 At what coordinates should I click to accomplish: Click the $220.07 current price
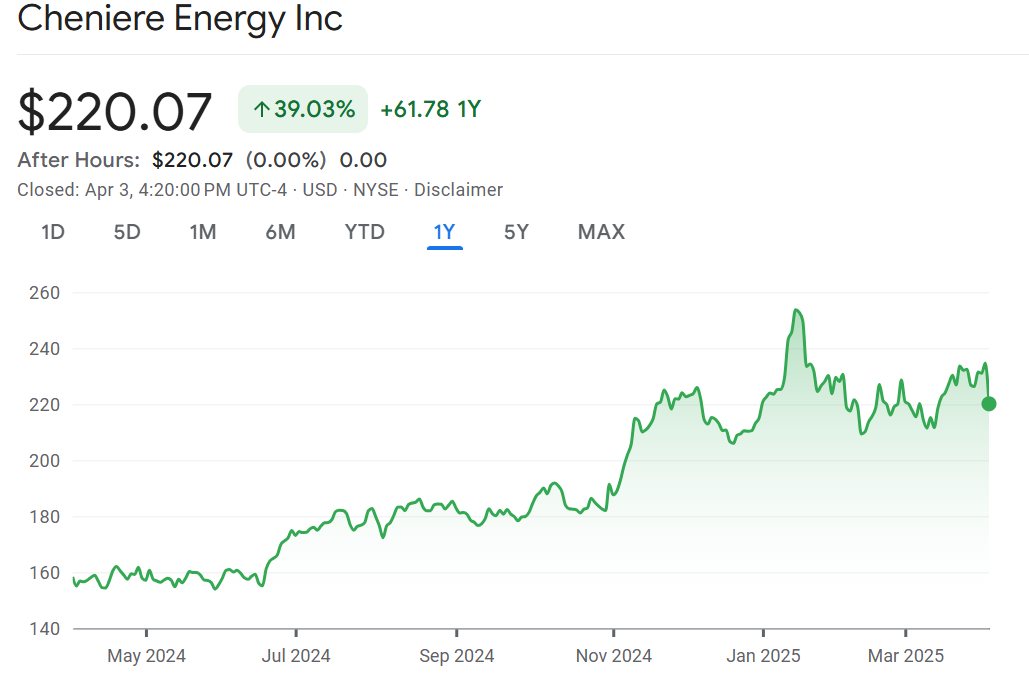[115, 111]
